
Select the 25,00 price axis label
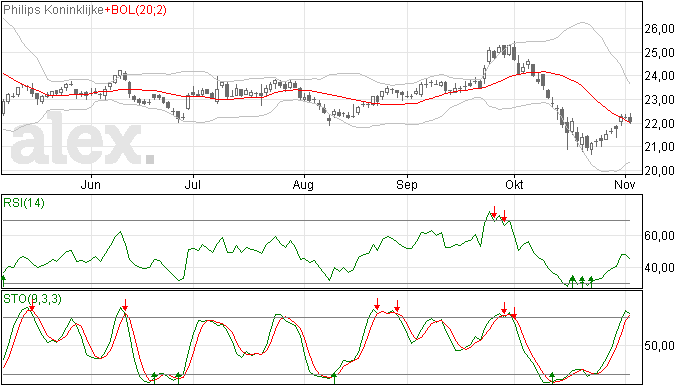pyautogui.click(x=660, y=53)
